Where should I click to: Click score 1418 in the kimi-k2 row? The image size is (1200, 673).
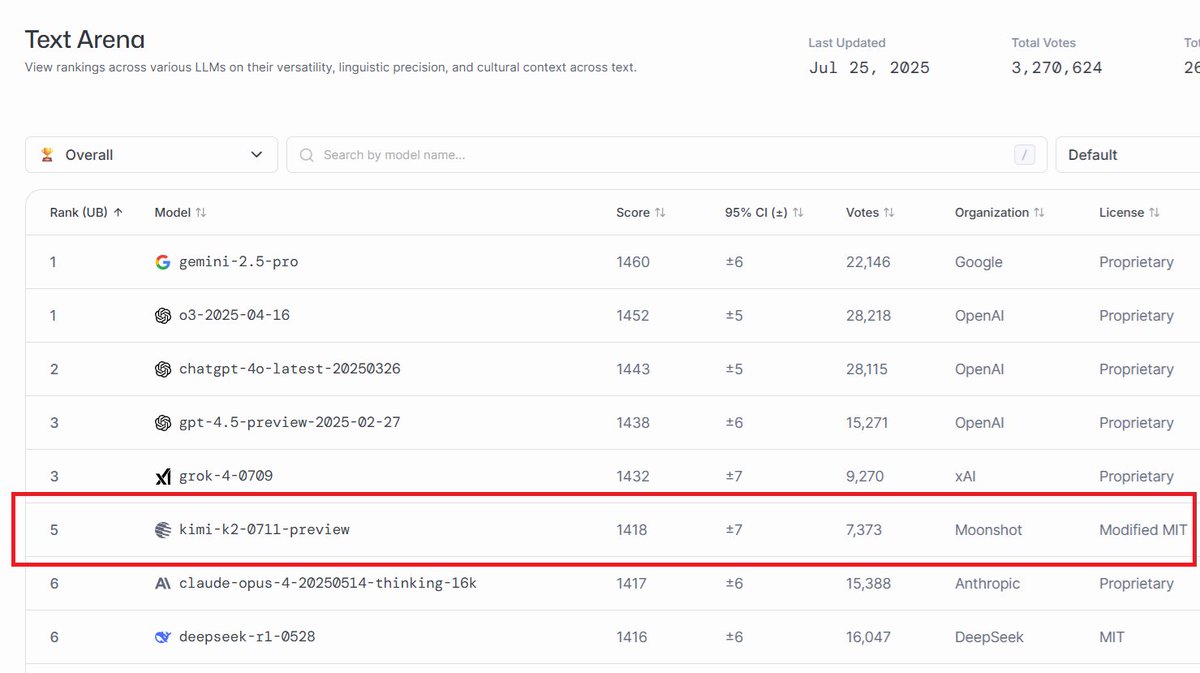point(632,530)
